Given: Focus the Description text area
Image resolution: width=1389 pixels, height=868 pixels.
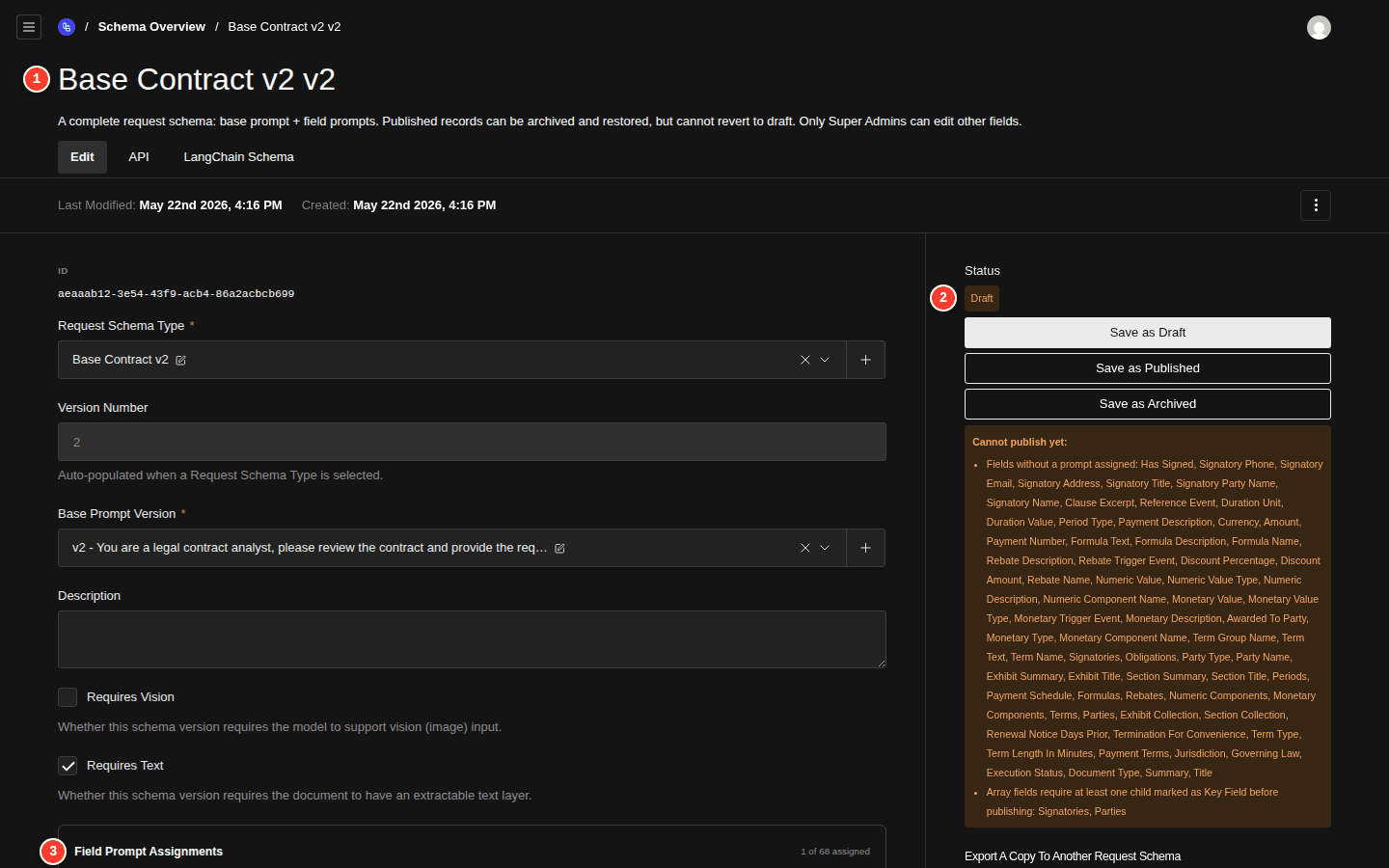Looking at the screenshot, I should [x=472, y=639].
